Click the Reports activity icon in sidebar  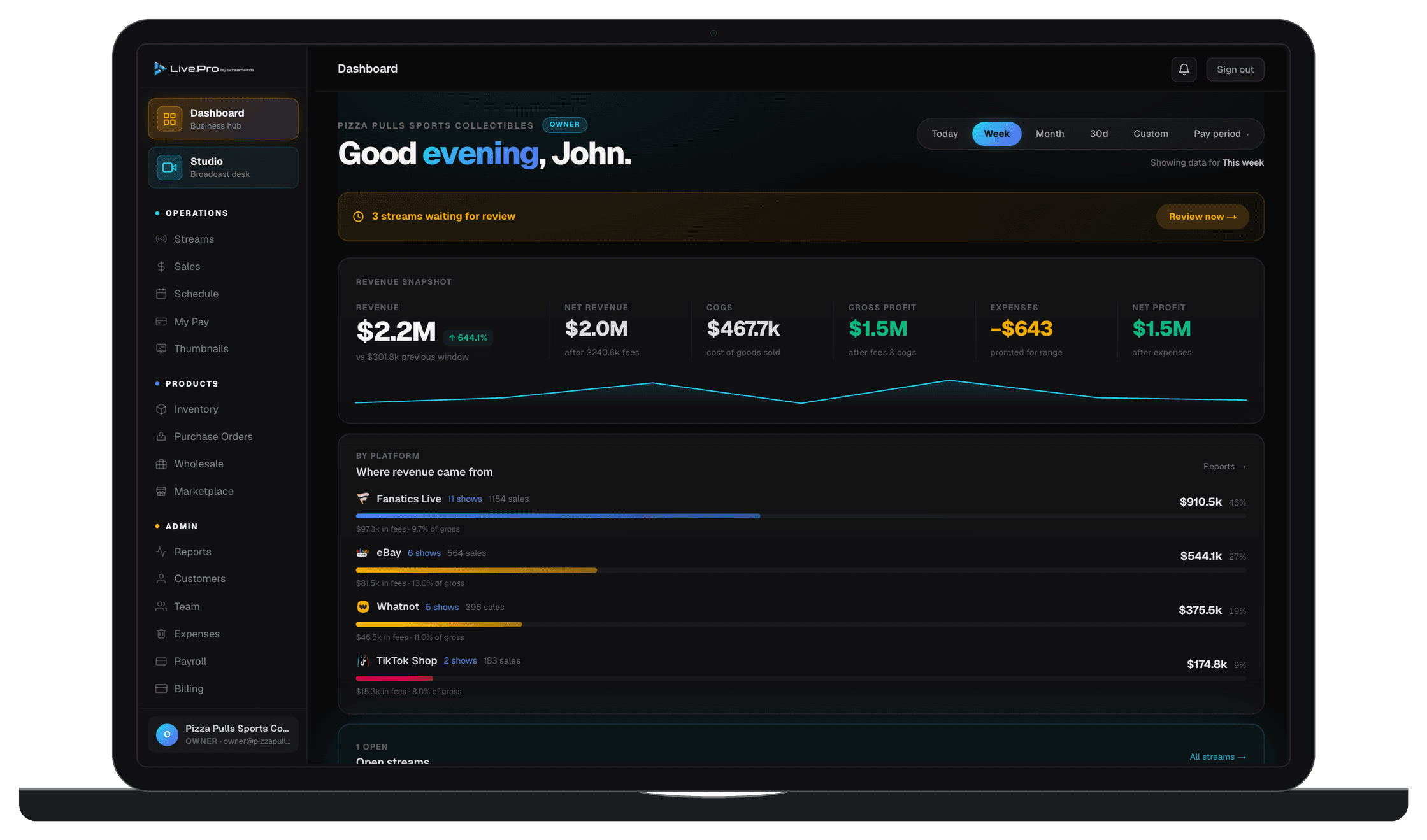tap(161, 552)
